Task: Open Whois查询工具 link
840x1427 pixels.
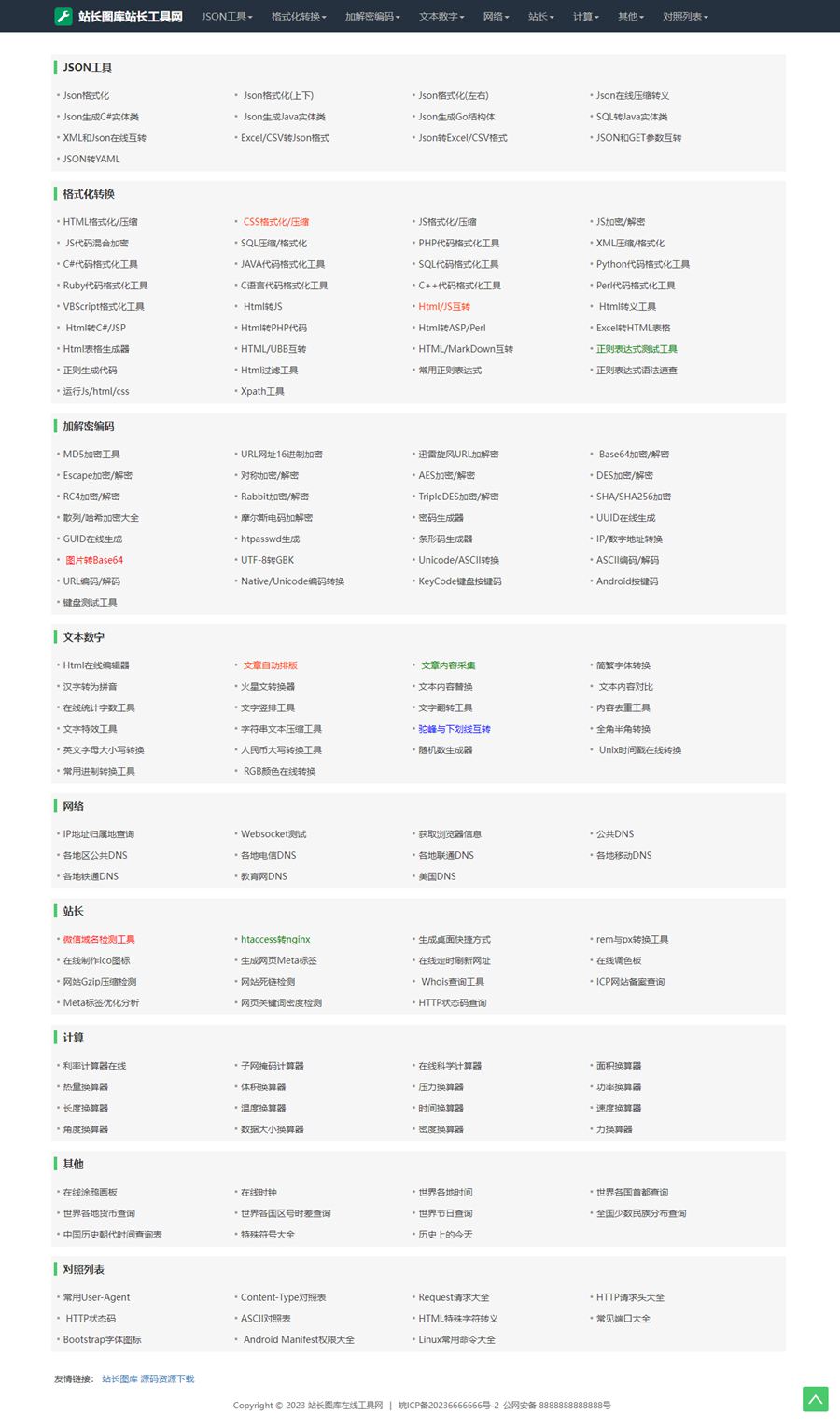Action: 453,982
